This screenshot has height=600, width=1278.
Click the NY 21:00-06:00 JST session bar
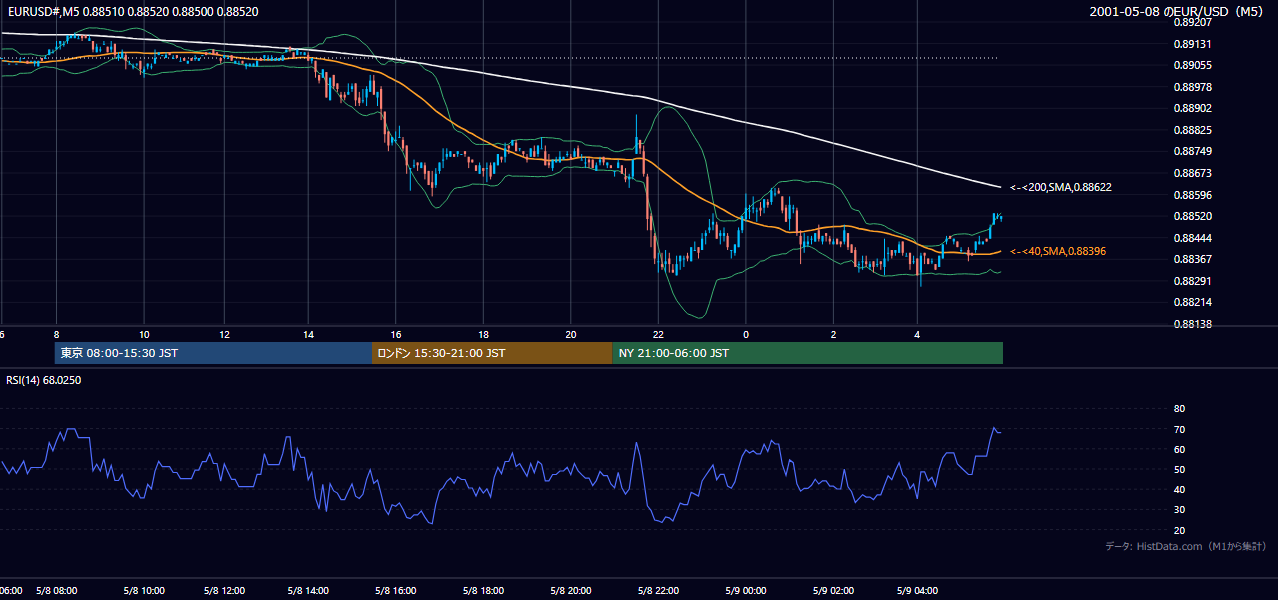pos(807,353)
